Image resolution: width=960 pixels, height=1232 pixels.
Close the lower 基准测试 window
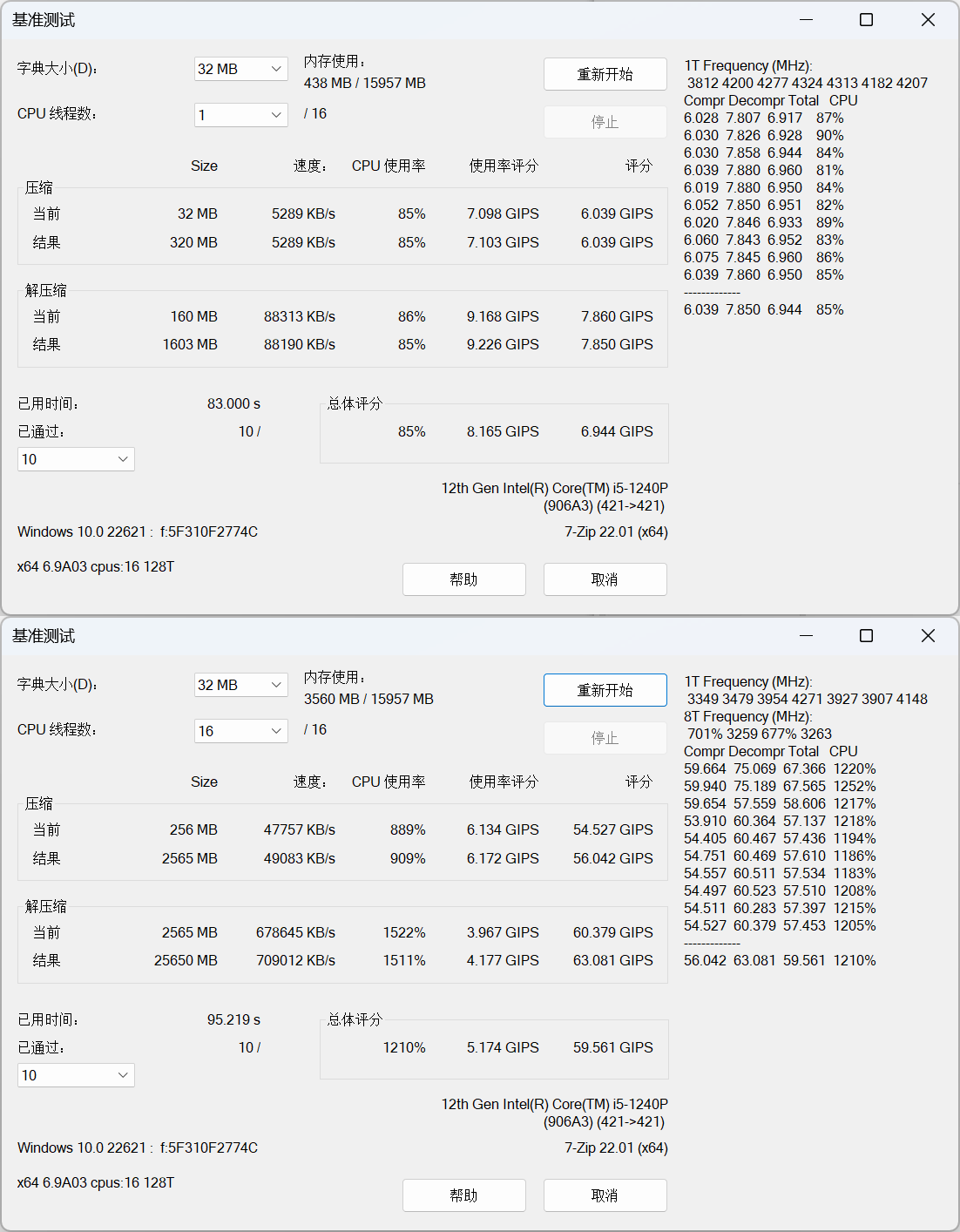tap(928, 636)
